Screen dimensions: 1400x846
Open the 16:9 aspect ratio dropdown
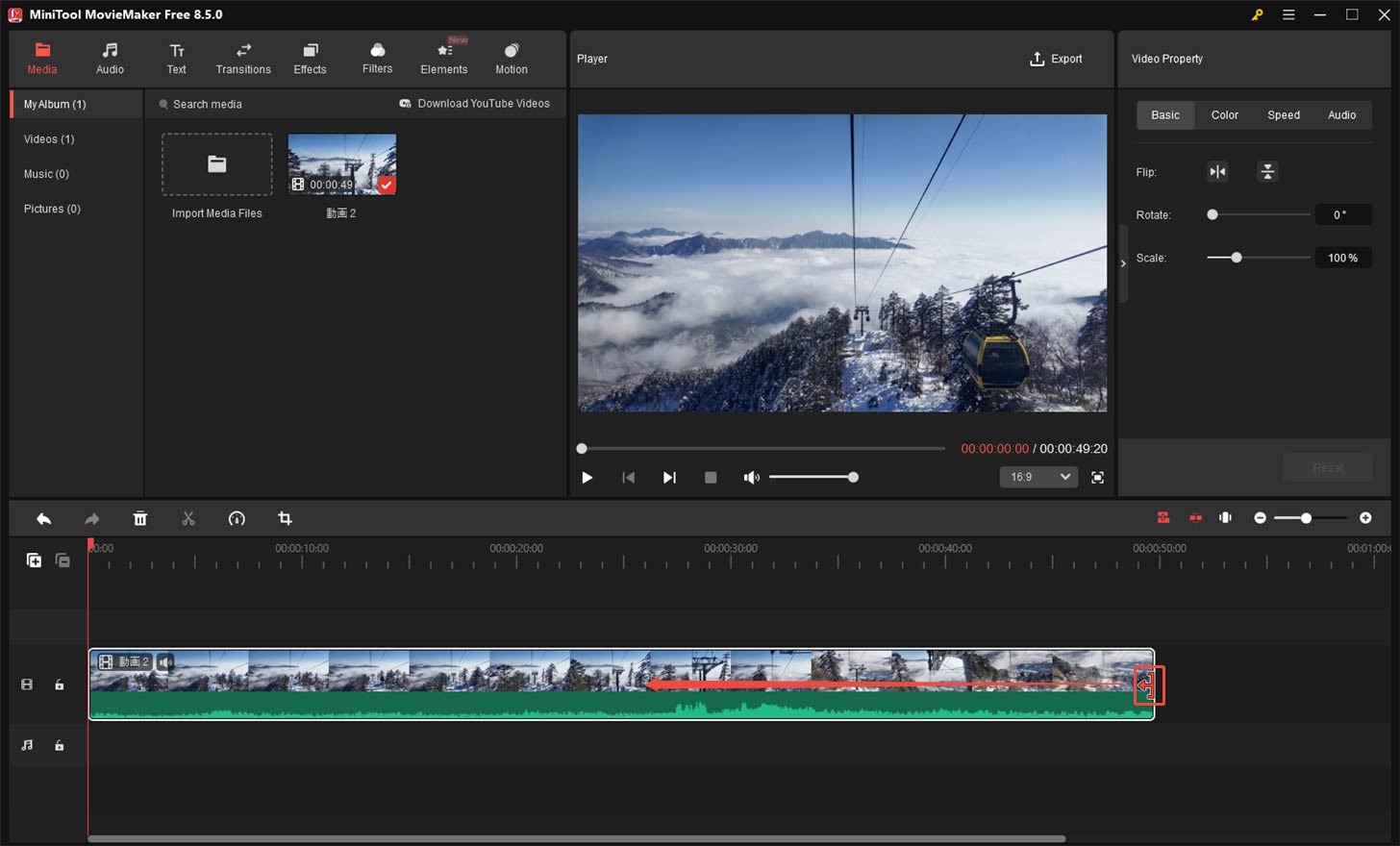[1038, 477]
